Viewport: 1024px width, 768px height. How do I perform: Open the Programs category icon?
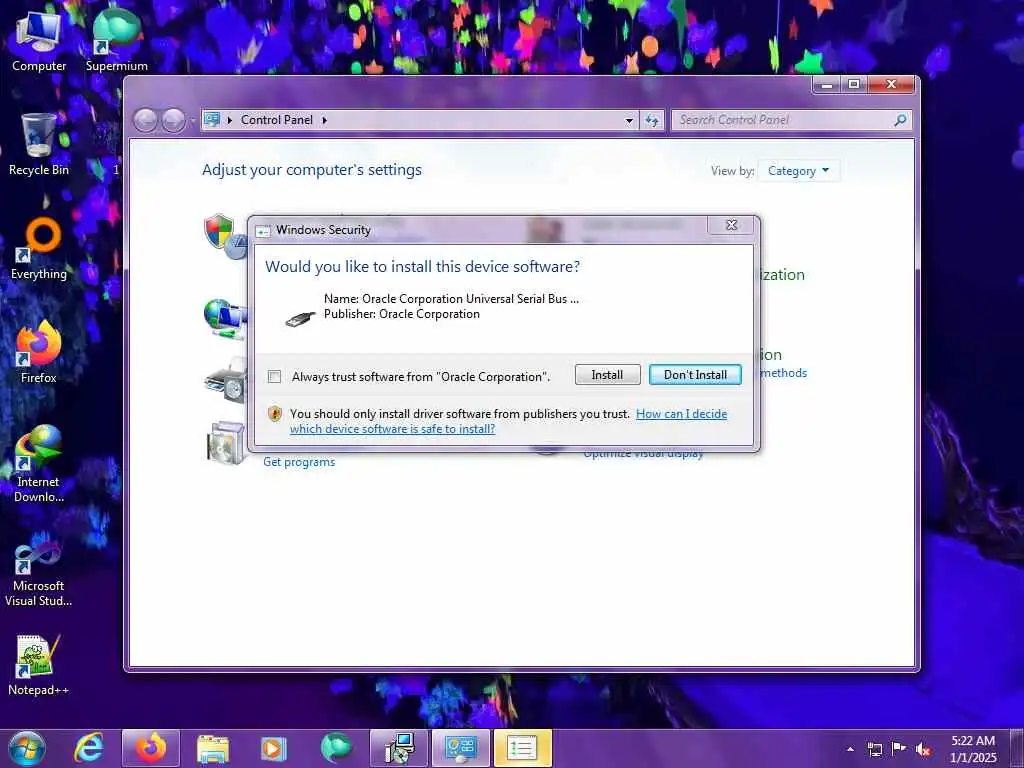click(225, 442)
